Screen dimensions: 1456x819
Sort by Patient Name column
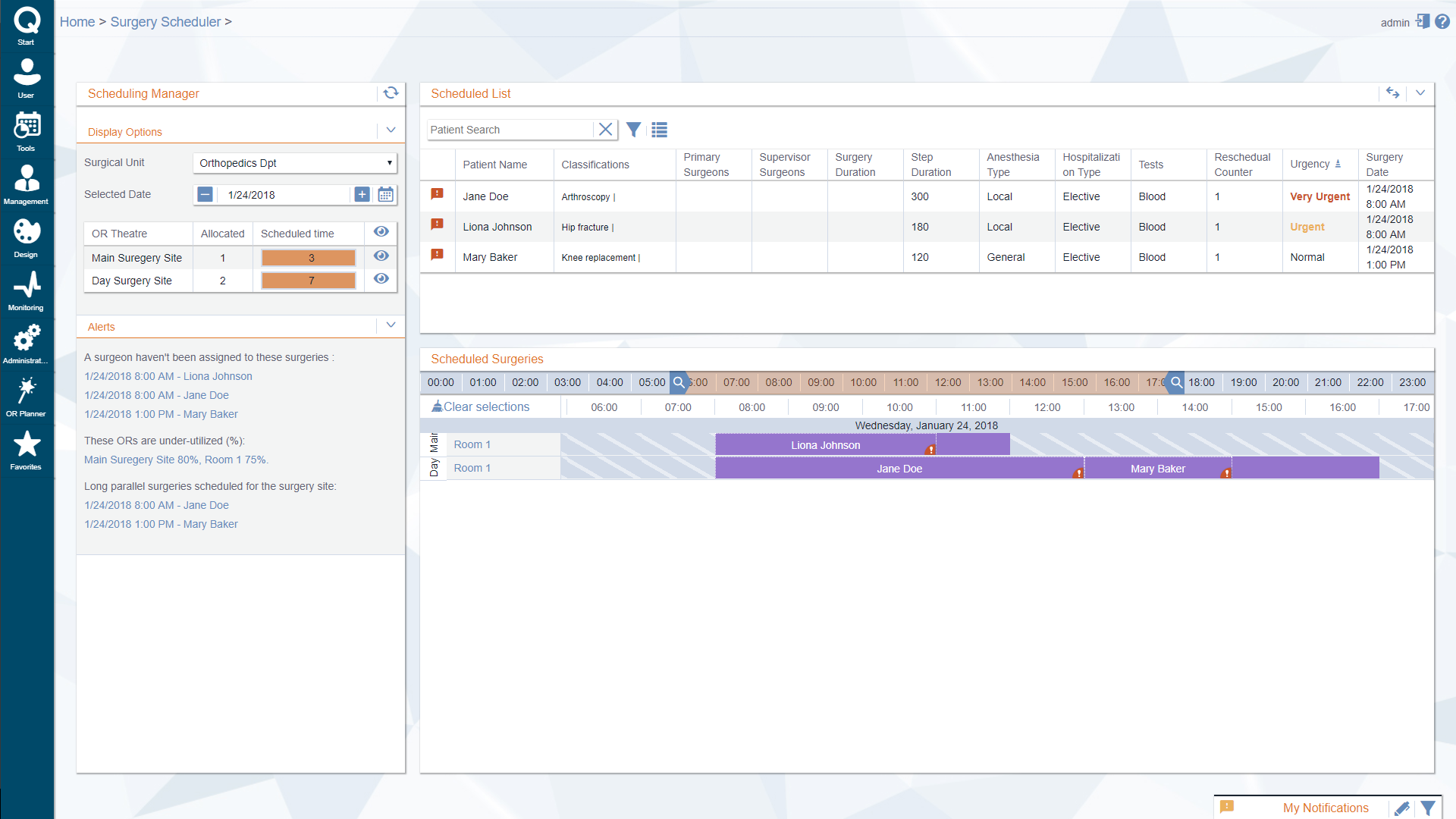click(x=494, y=165)
